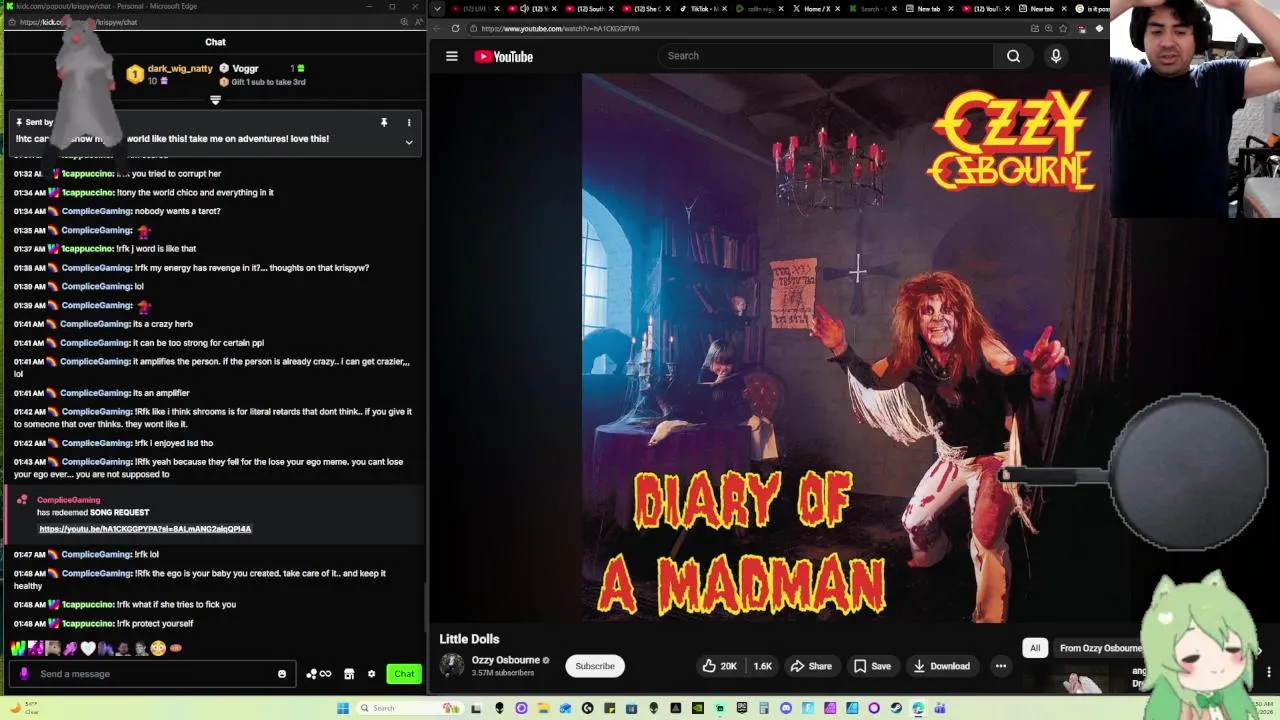Open the YouTube hamburger guide menu

tap(452, 56)
